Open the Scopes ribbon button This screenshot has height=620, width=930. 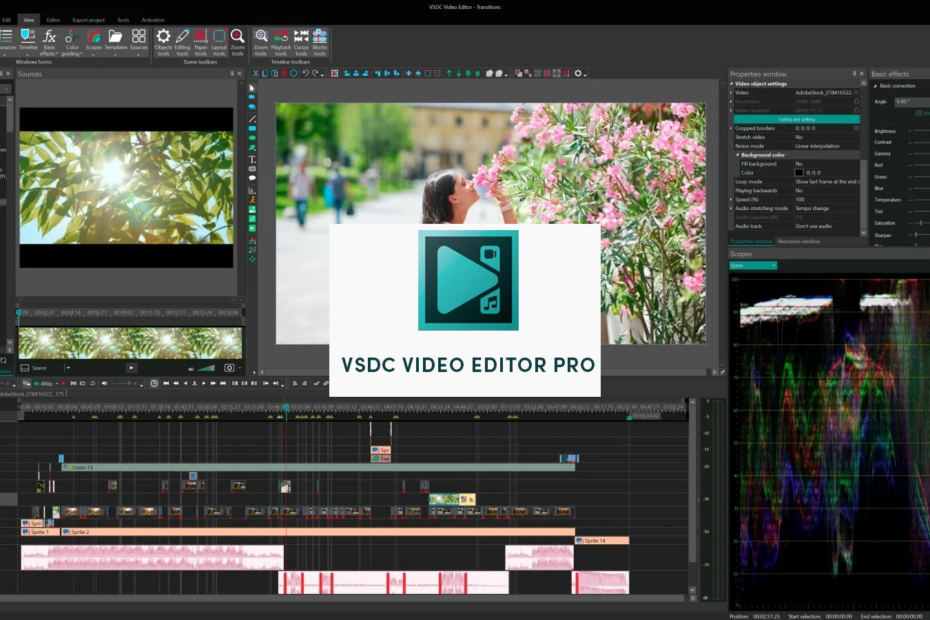click(x=94, y=40)
